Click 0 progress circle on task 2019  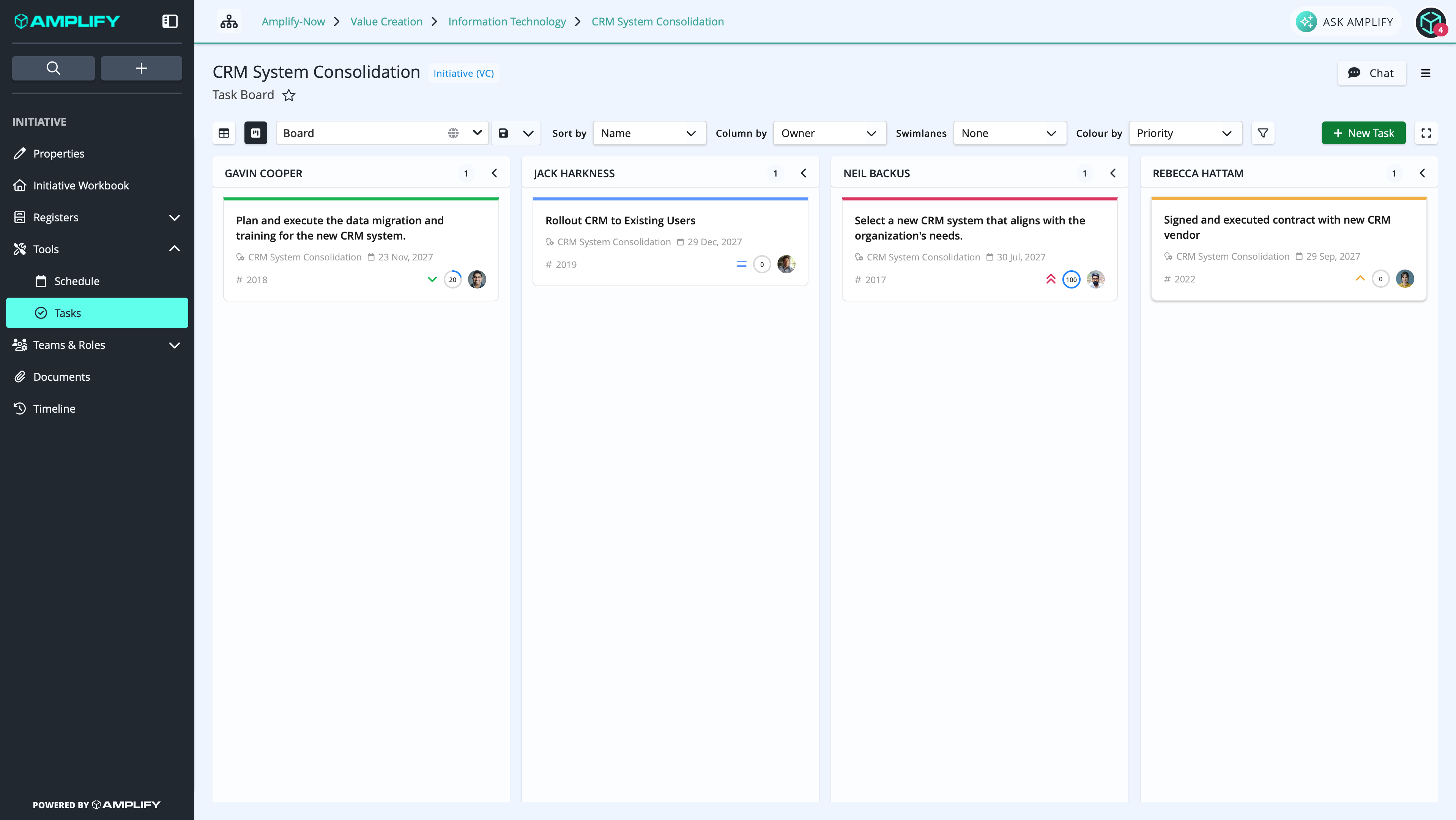tap(762, 264)
